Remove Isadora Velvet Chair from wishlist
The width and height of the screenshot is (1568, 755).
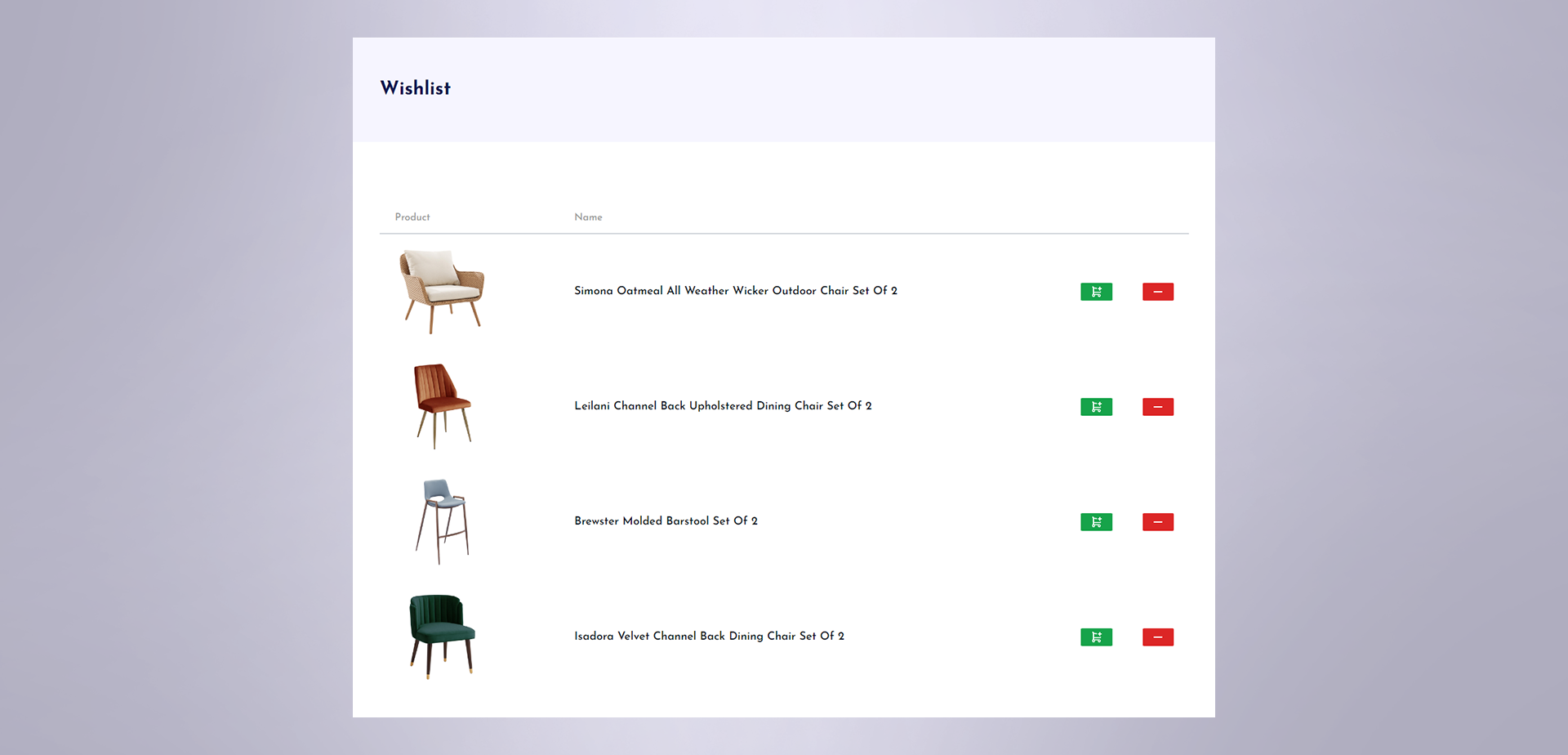[1157, 637]
